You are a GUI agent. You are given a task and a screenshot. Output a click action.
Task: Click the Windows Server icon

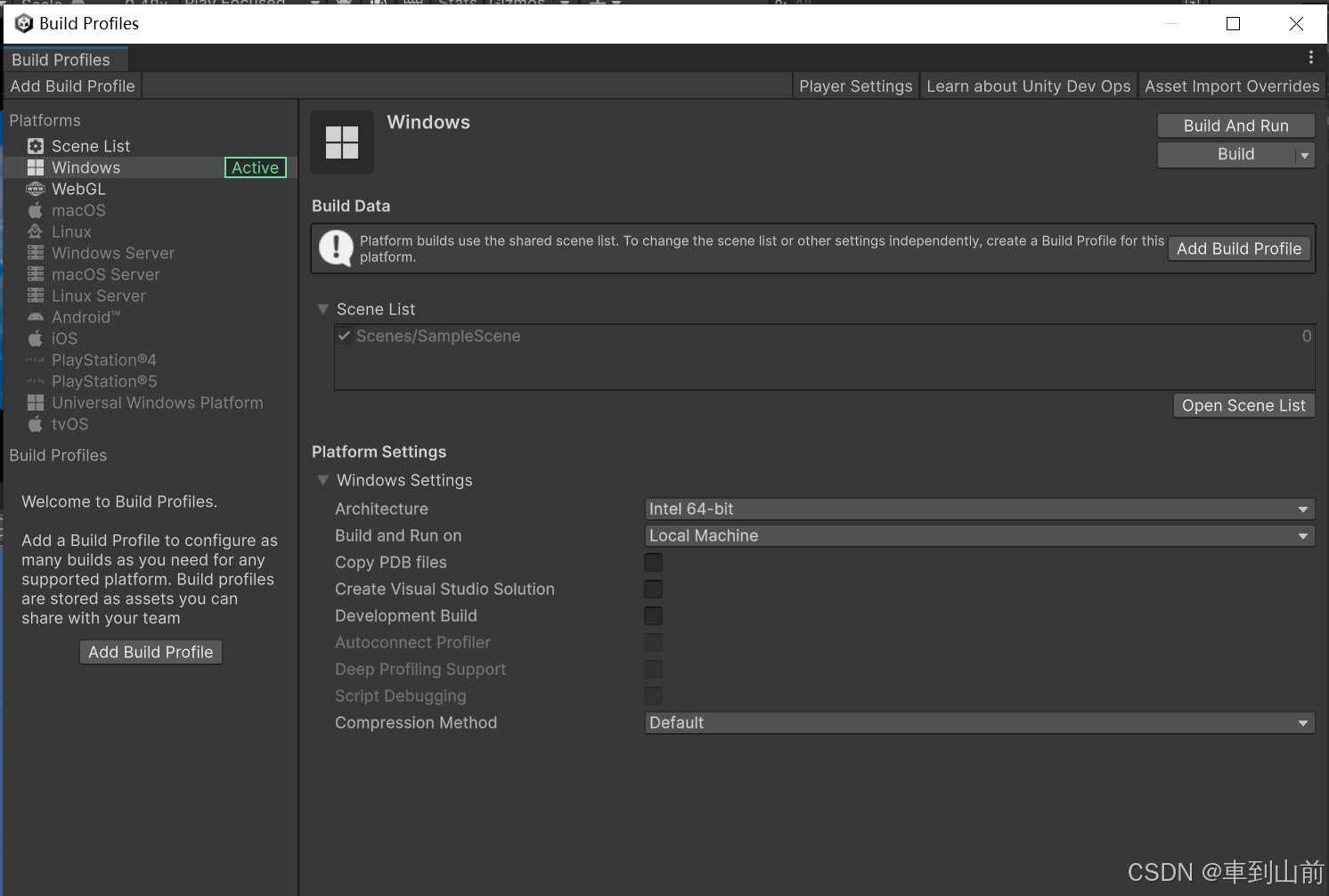click(x=36, y=253)
